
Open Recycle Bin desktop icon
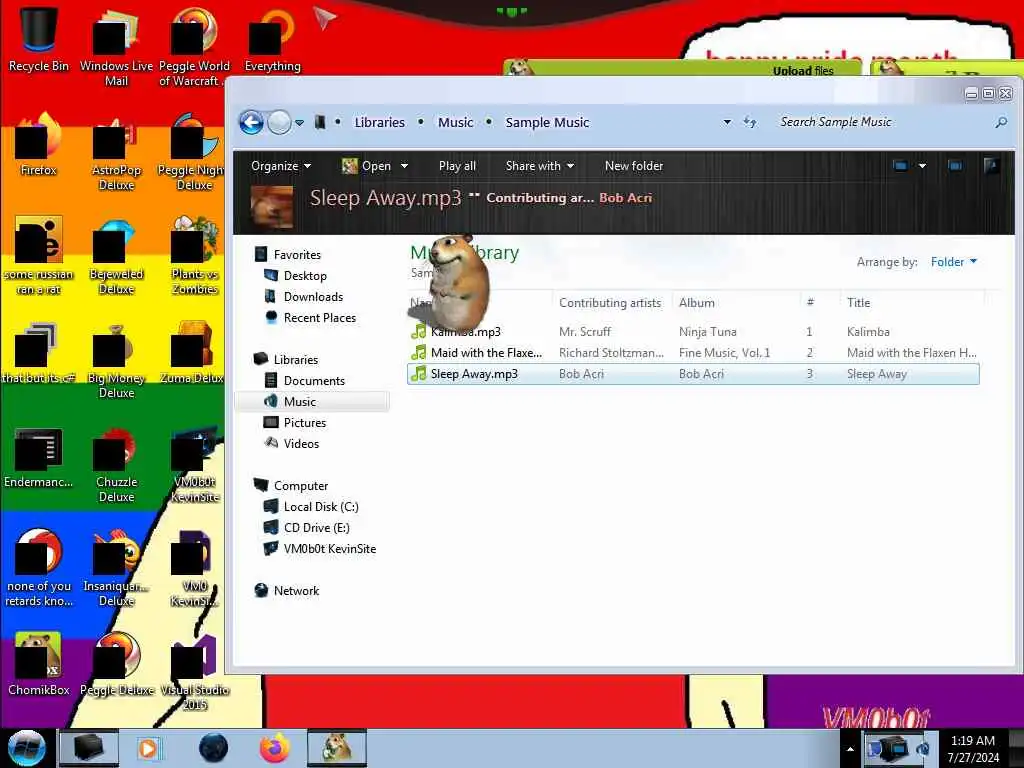click(x=39, y=40)
